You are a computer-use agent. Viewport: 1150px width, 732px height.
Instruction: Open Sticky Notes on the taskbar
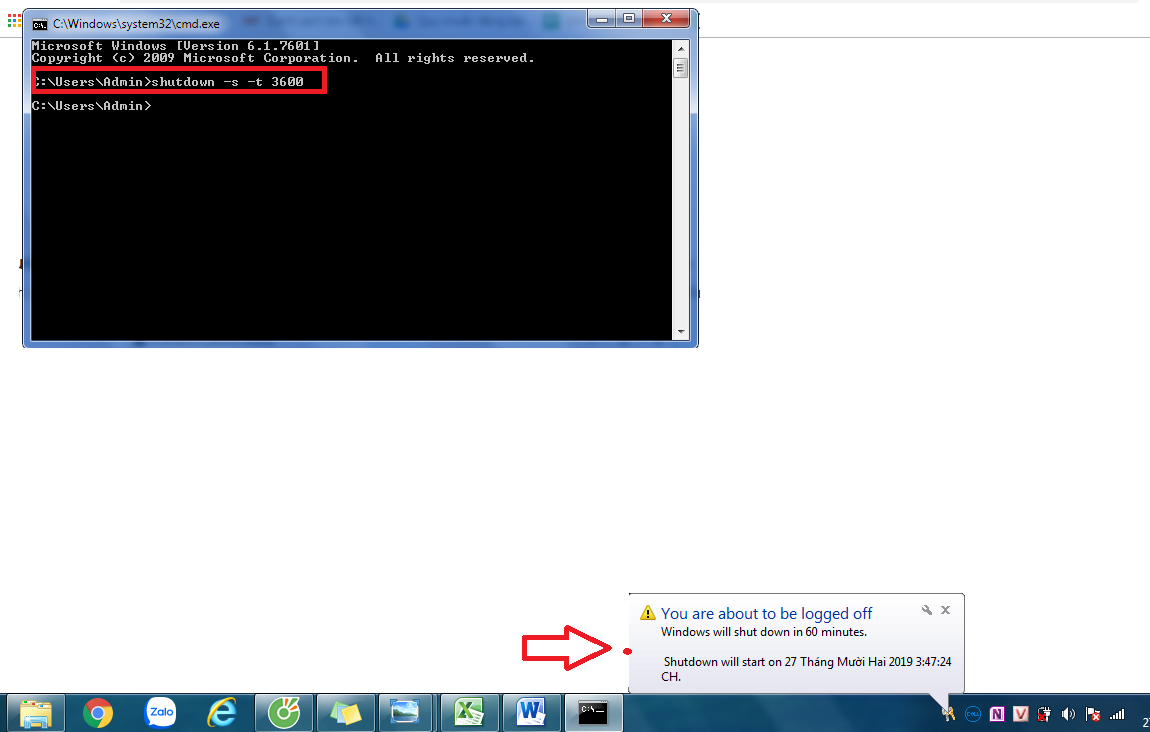[x=346, y=713]
